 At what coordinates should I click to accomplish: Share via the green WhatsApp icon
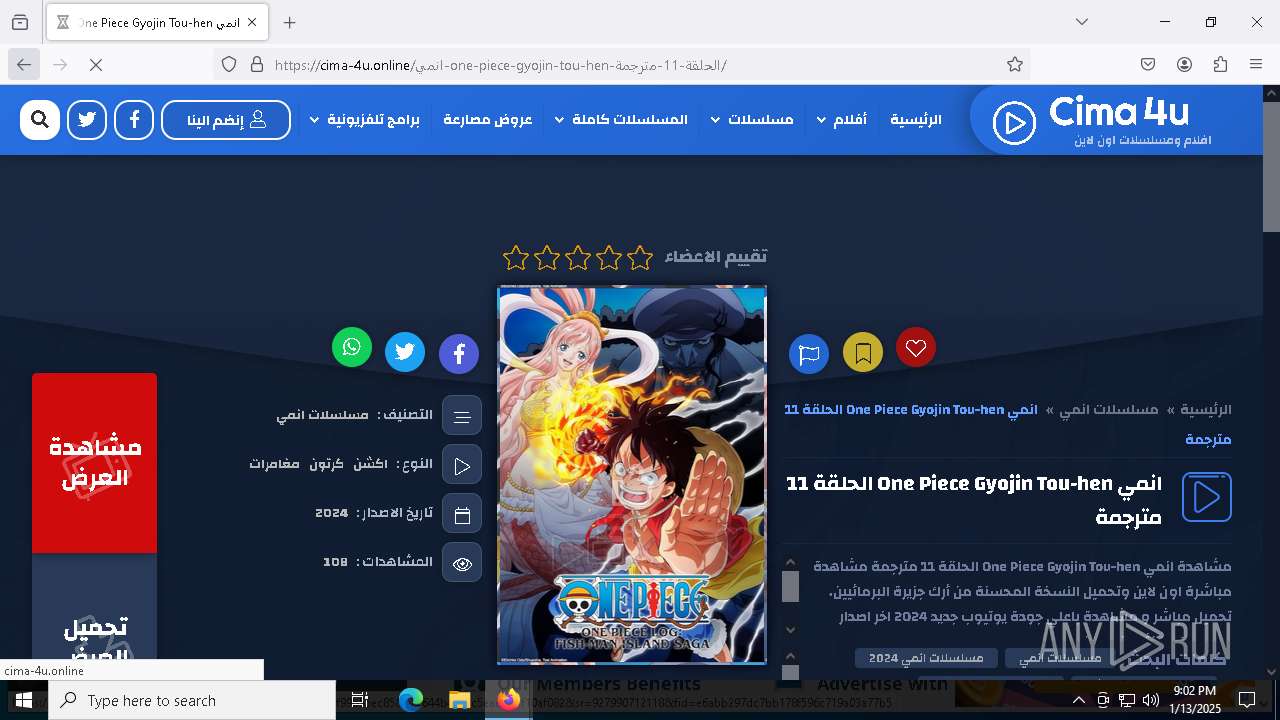(352, 347)
